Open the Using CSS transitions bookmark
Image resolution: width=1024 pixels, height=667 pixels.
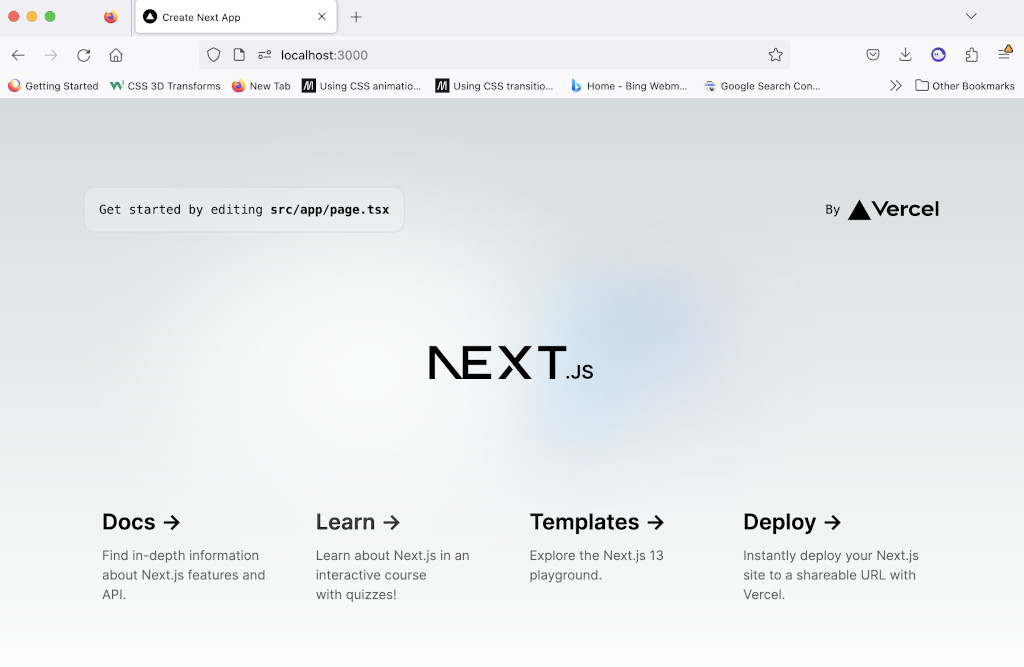(494, 86)
